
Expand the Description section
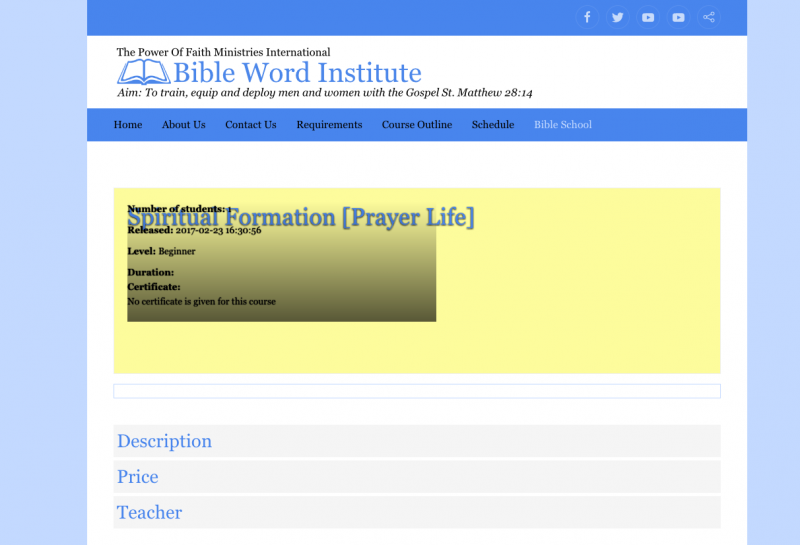click(417, 441)
